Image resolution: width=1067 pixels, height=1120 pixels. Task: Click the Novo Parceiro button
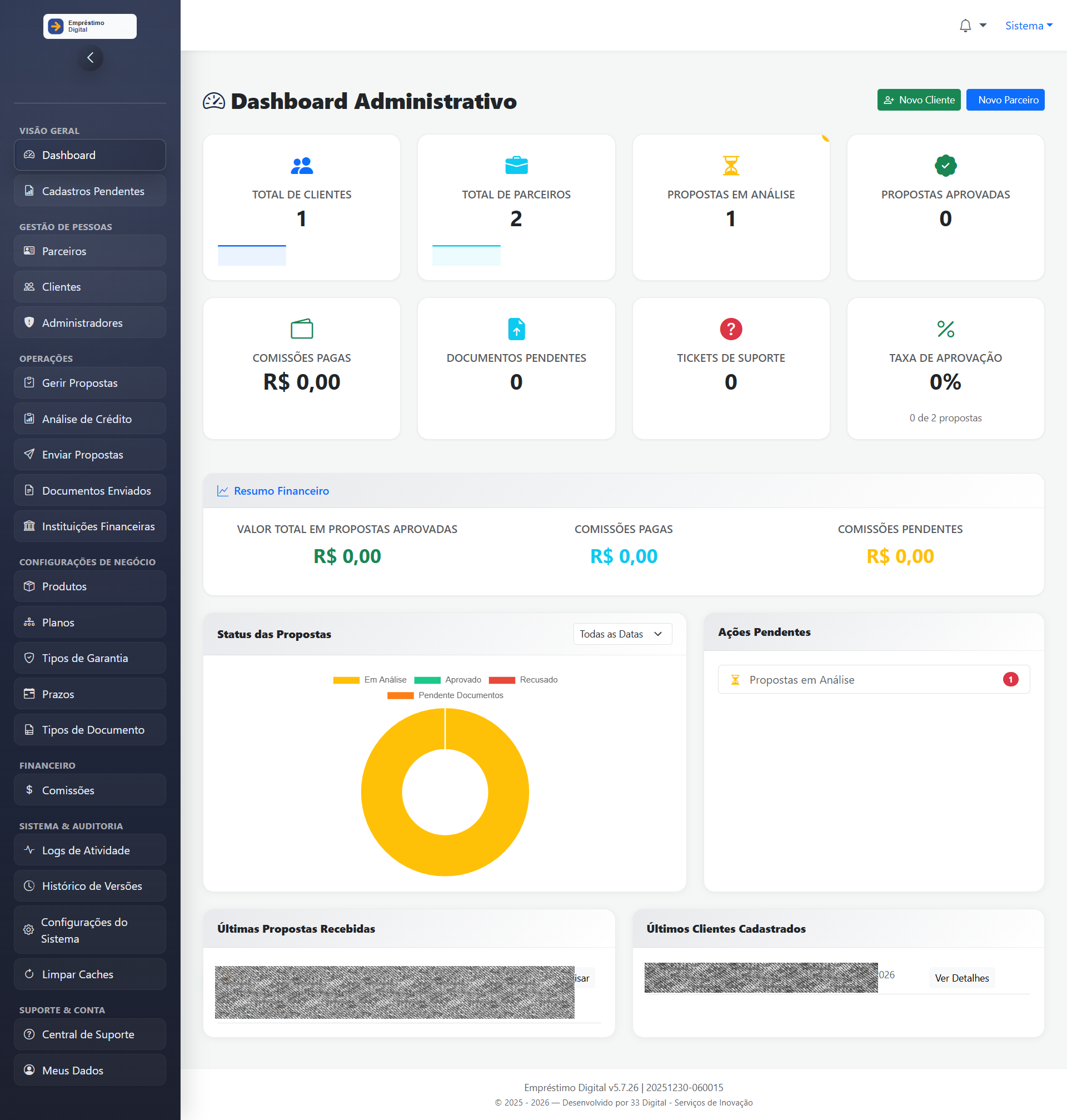[x=1005, y=99]
